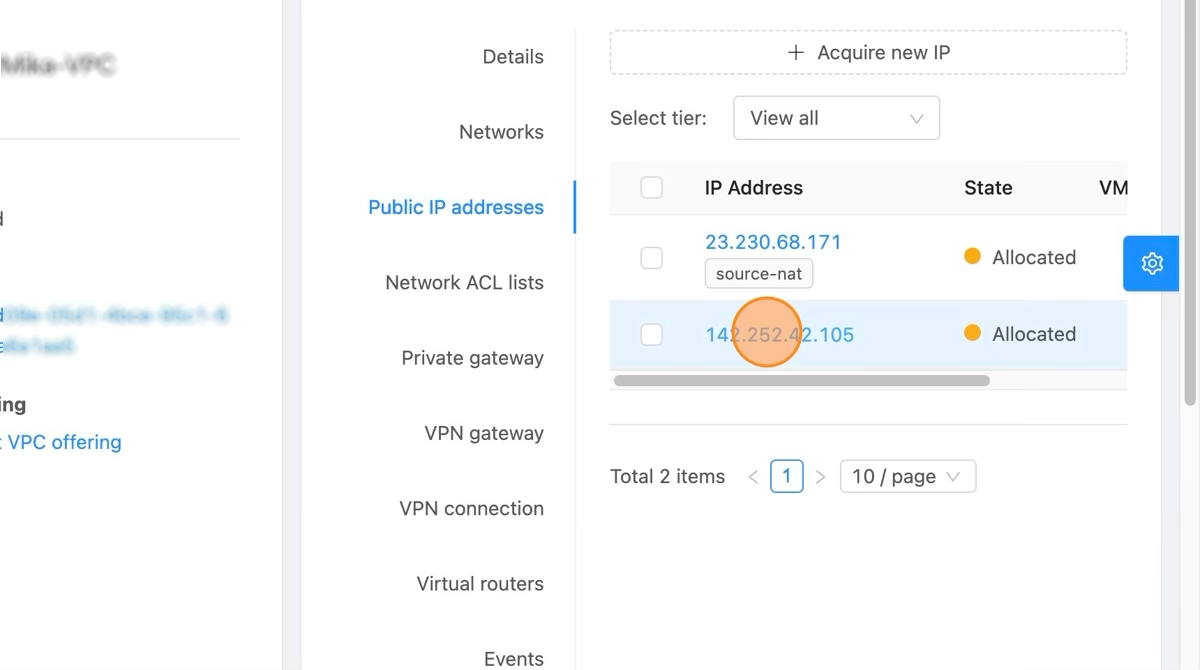Screen dimensions: 1200x670
Task: Go to previous page arrow
Action: (x=753, y=477)
